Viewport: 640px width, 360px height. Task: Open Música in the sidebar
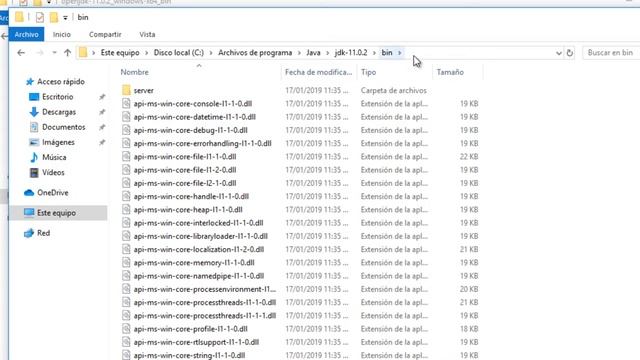(x=54, y=157)
